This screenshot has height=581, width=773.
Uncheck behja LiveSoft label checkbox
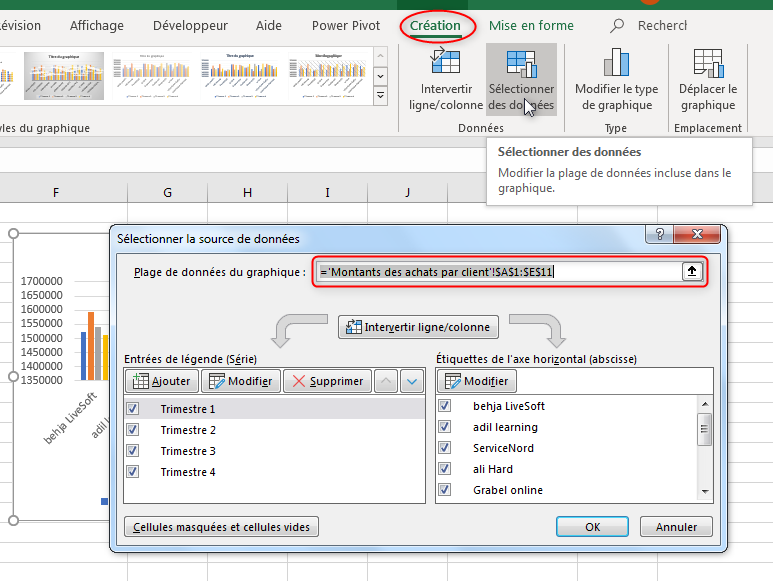[x=445, y=406]
